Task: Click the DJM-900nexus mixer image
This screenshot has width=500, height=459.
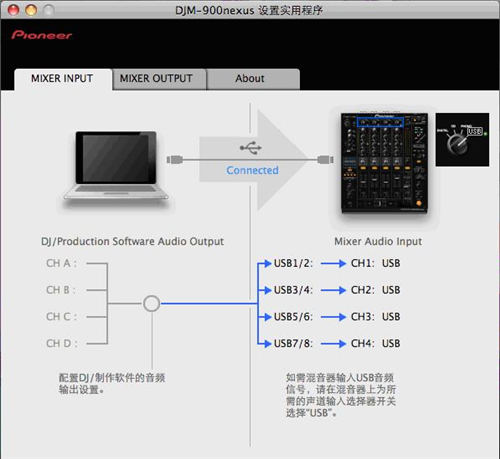Action: [x=384, y=163]
